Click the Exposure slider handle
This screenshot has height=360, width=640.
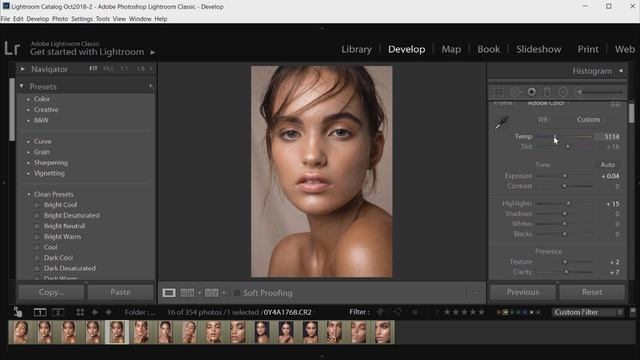click(x=564, y=176)
